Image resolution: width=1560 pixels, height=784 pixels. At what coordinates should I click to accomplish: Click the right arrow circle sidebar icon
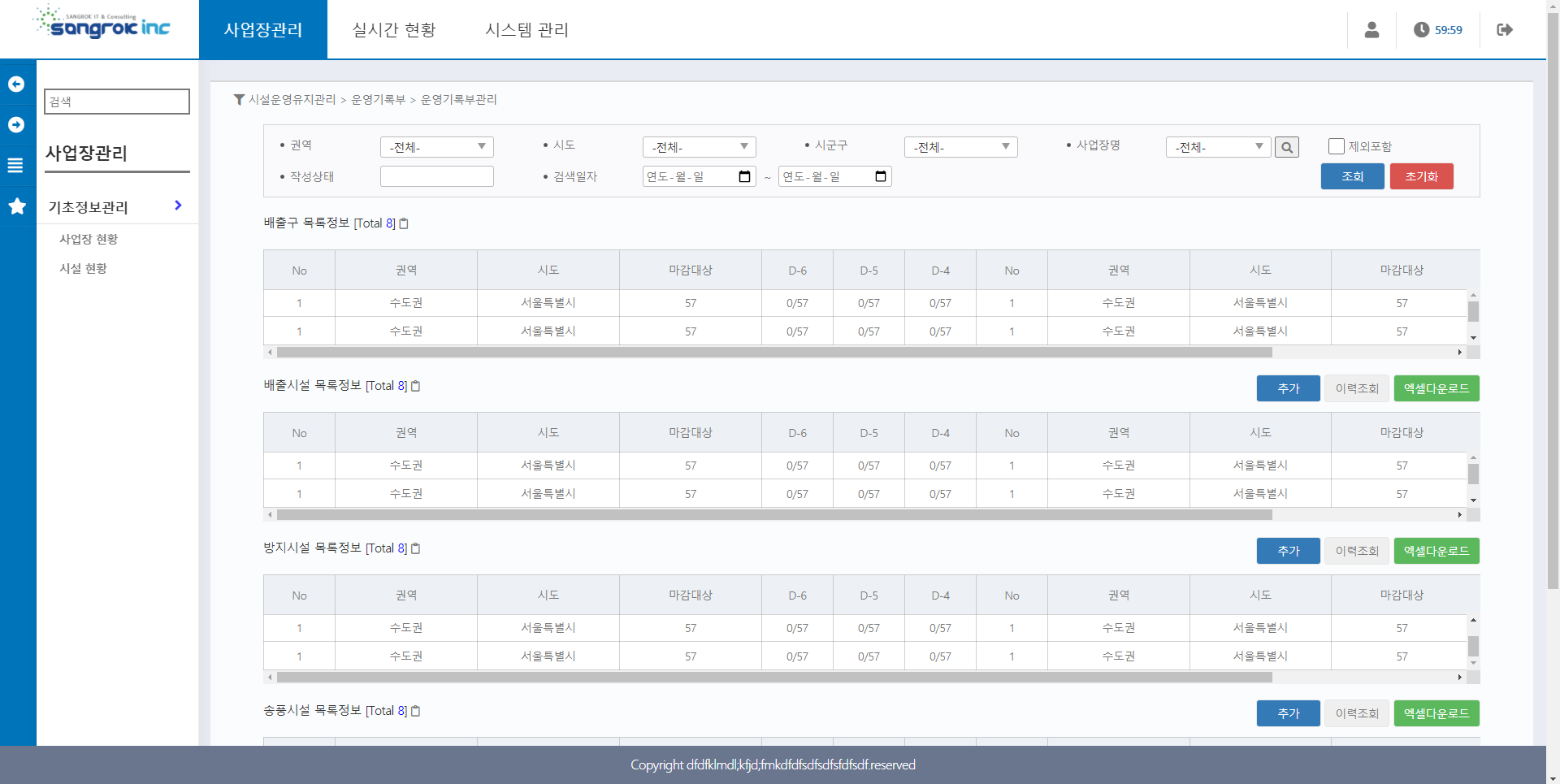point(16,124)
